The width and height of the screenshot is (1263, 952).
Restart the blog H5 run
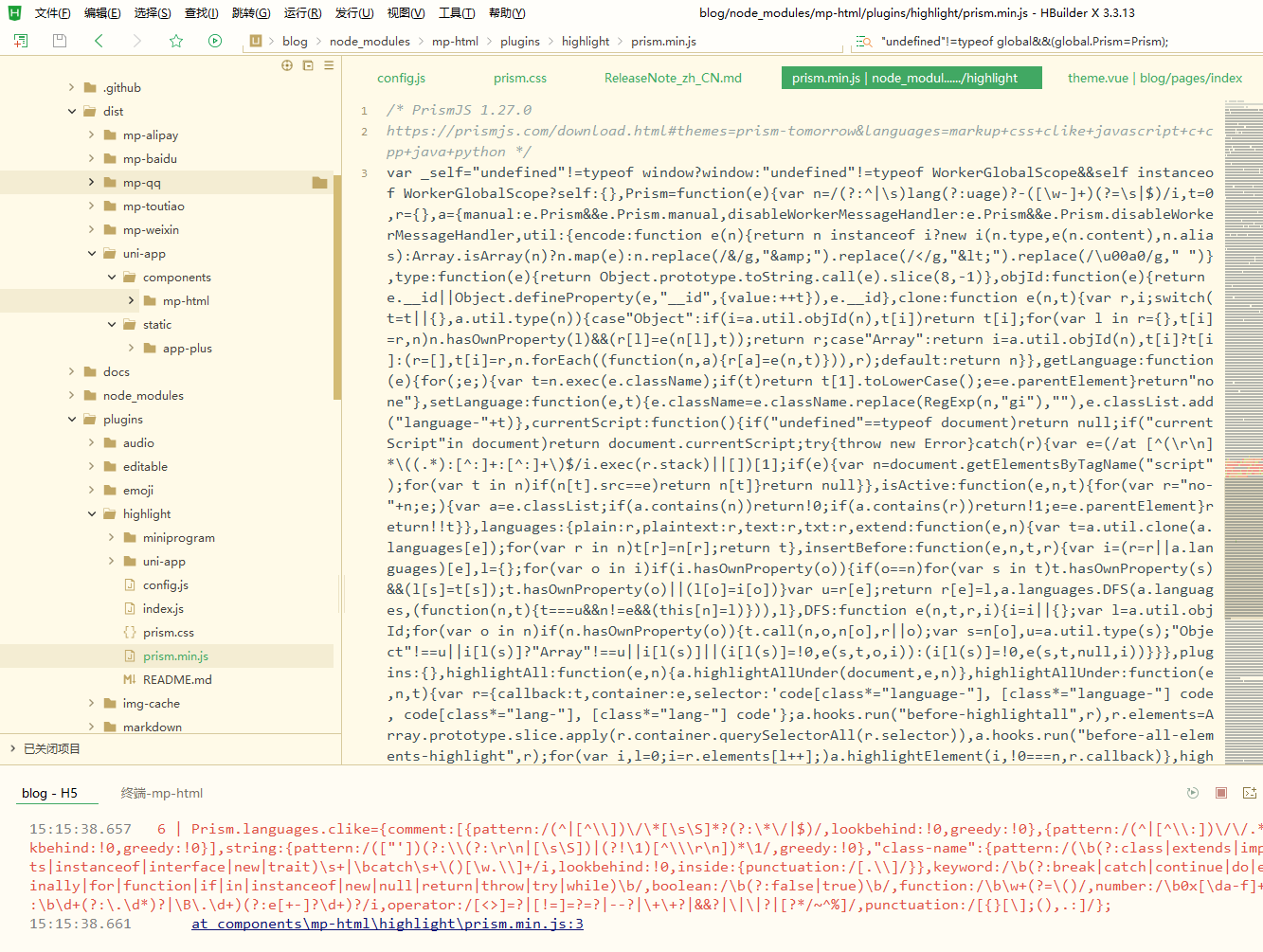tap(1192, 793)
